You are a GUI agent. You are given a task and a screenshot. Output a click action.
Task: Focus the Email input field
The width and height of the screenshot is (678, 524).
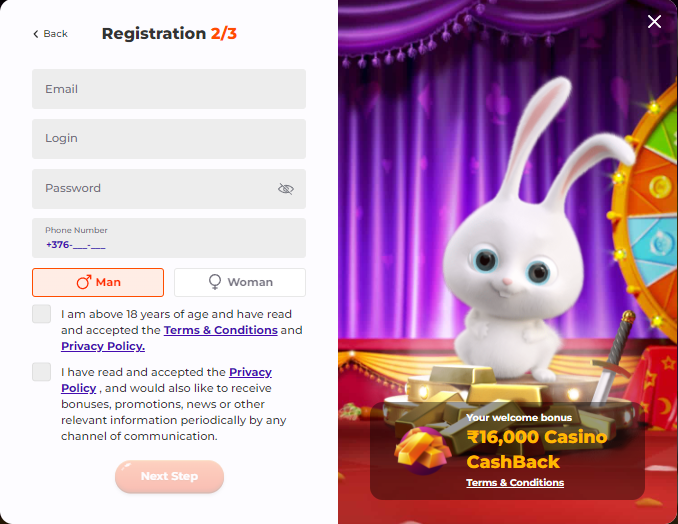pos(169,89)
